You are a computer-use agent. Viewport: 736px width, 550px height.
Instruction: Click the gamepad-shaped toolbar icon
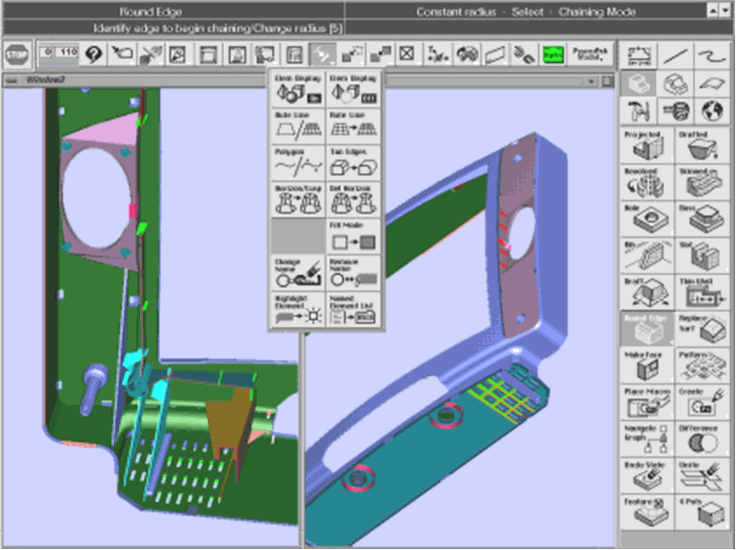point(466,54)
